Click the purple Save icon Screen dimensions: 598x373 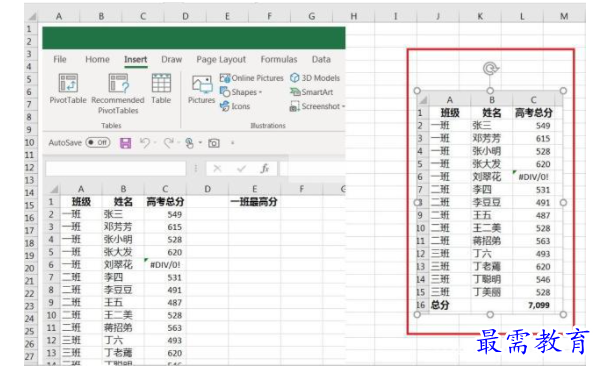tap(125, 143)
